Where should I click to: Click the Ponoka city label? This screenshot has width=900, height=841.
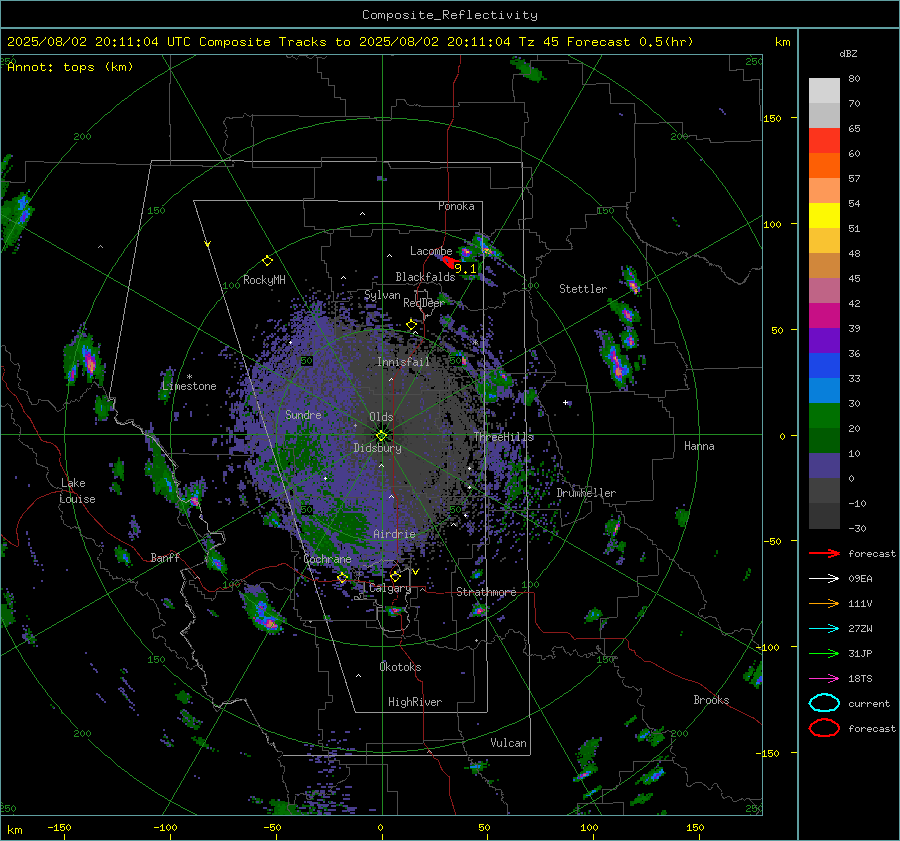click(456, 206)
